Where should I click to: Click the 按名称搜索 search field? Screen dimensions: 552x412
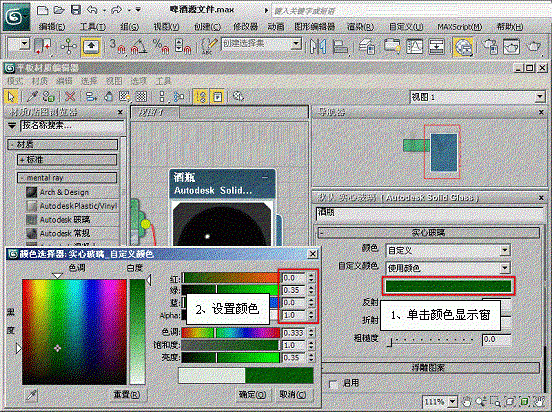[72, 125]
